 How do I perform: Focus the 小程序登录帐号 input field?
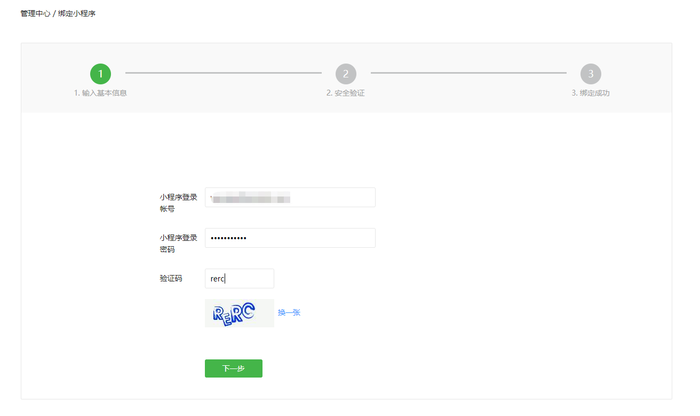point(290,197)
